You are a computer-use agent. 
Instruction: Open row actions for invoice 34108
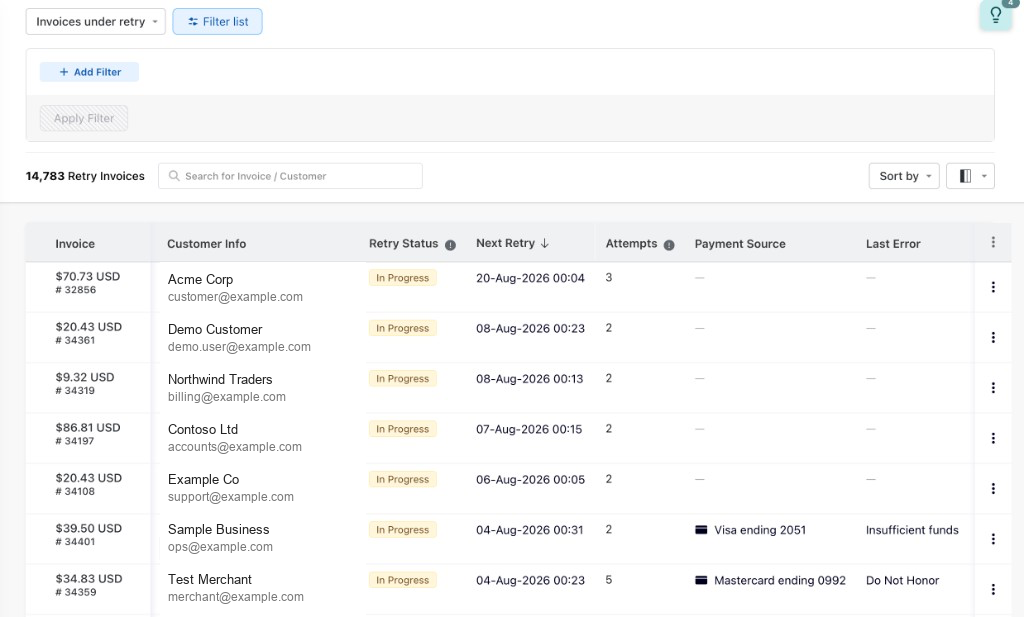pyautogui.click(x=993, y=488)
